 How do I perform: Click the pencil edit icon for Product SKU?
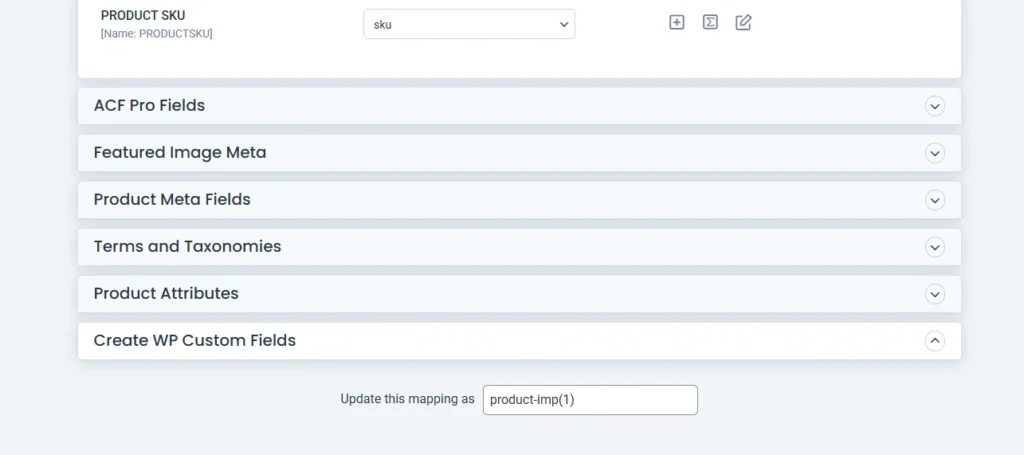(743, 22)
